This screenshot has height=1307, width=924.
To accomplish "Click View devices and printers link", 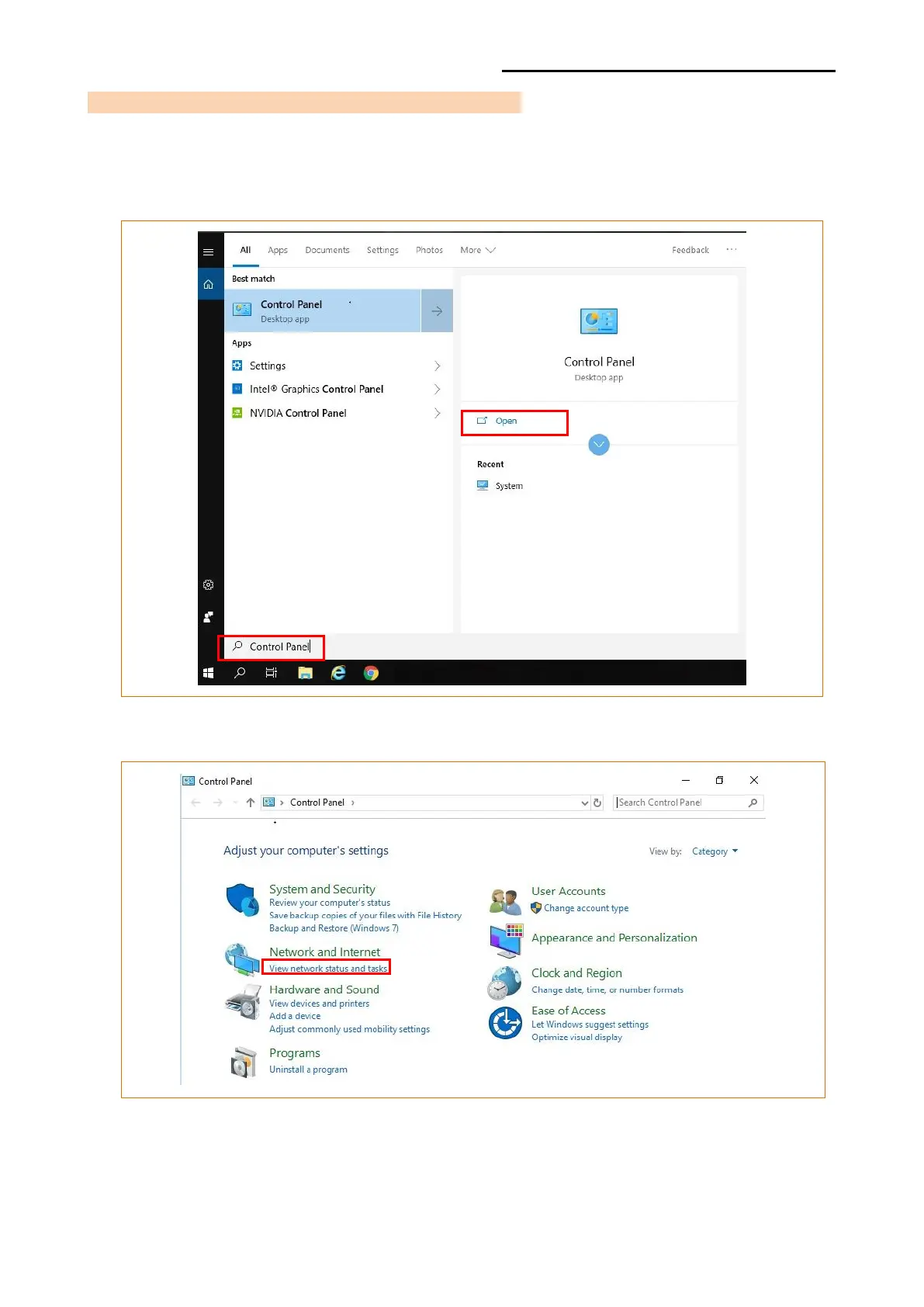I will pyautogui.click(x=319, y=1004).
